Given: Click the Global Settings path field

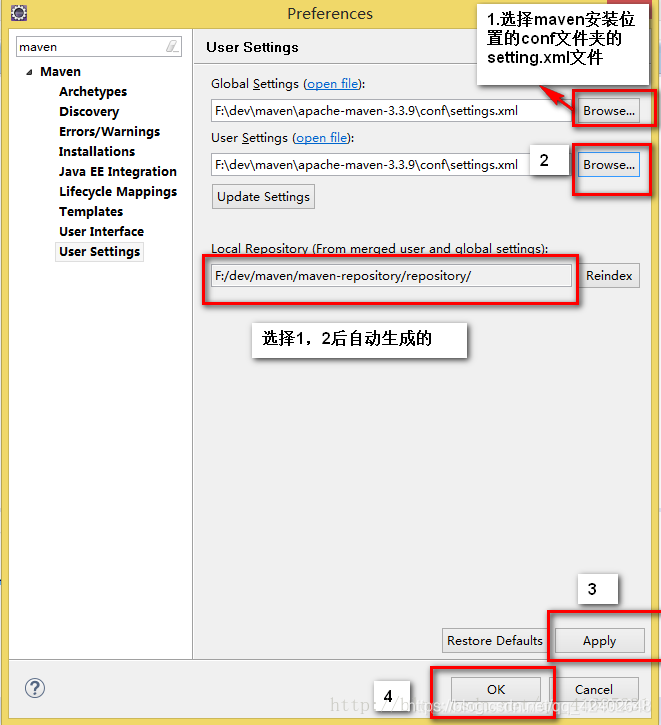Looking at the screenshot, I should click(391, 111).
